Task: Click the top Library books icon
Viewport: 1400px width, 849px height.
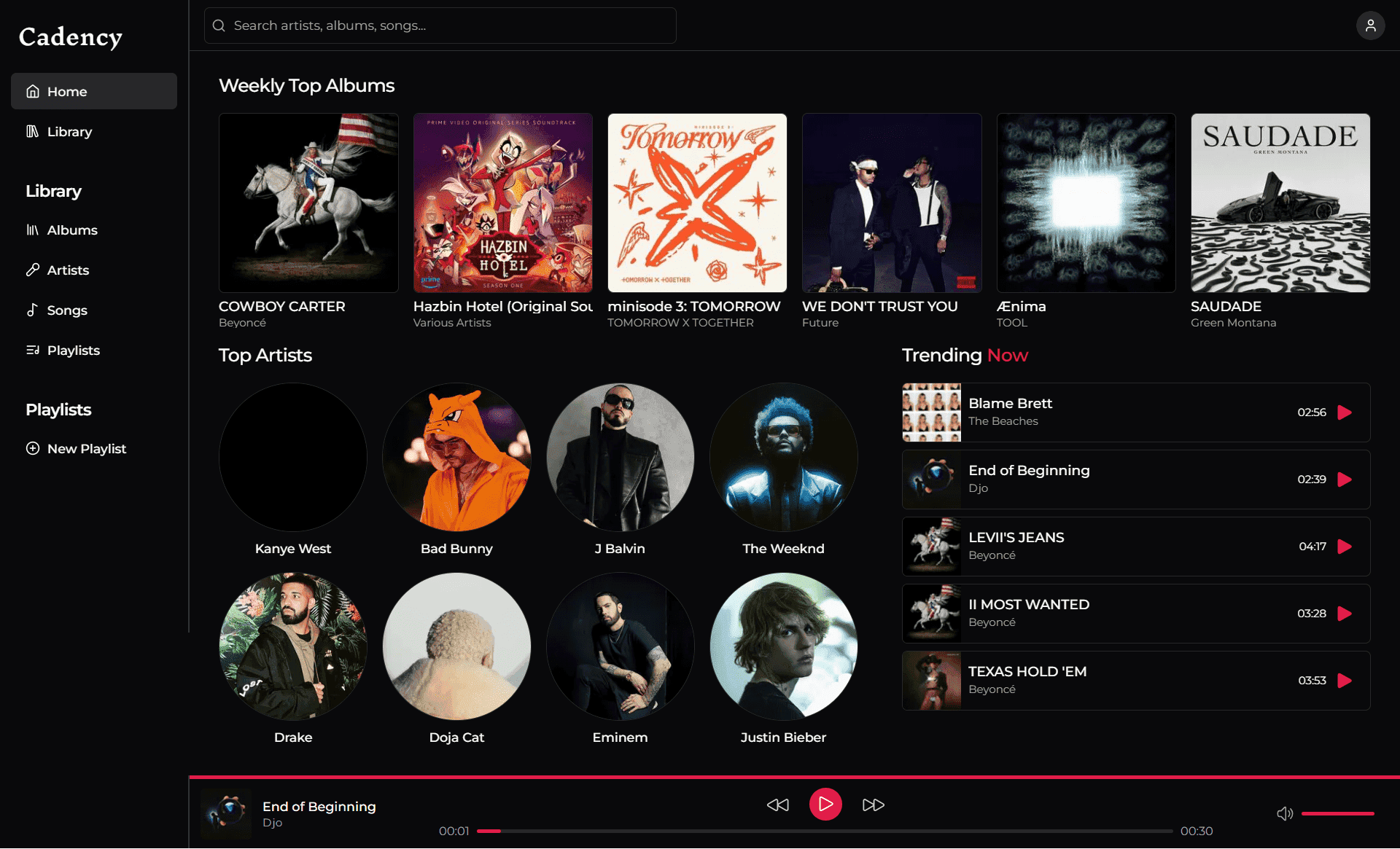Action: pos(33,131)
